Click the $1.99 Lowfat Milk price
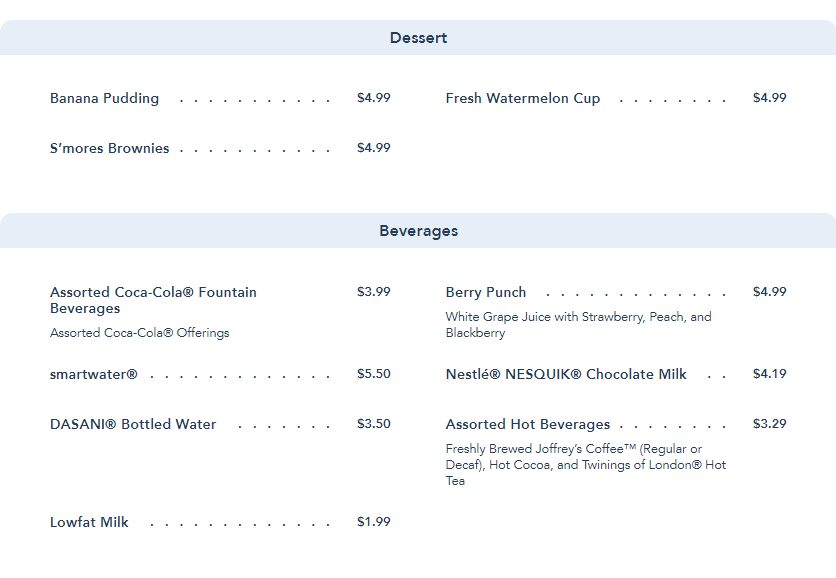Image resolution: width=836 pixels, height=578 pixels. [374, 522]
